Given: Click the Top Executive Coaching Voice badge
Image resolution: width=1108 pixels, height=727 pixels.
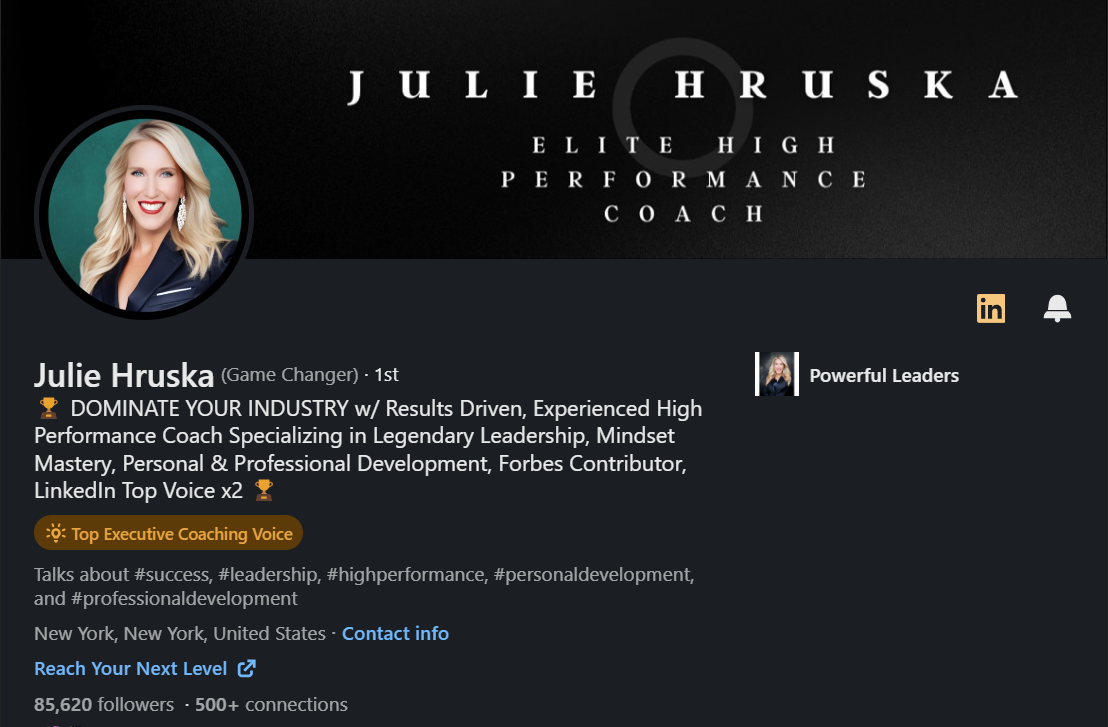Looking at the screenshot, I should tap(168, 533).
